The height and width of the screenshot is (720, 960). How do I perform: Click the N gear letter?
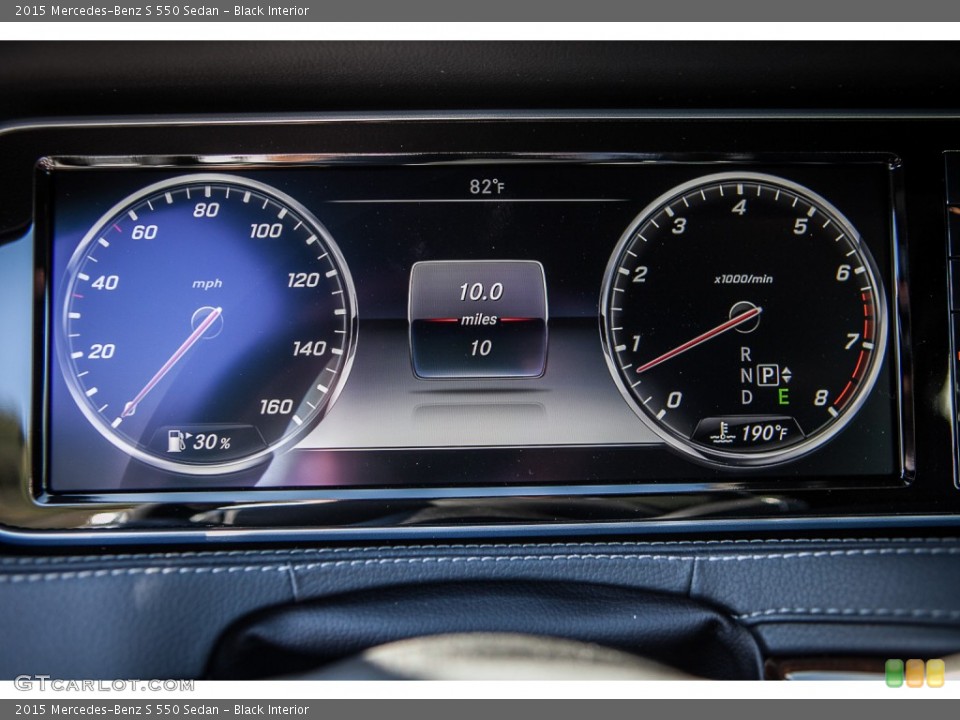[746, 375]
